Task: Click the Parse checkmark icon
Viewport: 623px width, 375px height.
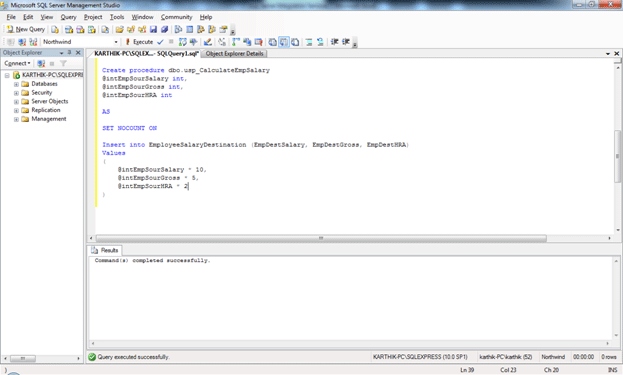Action: (x=160, y=42)
